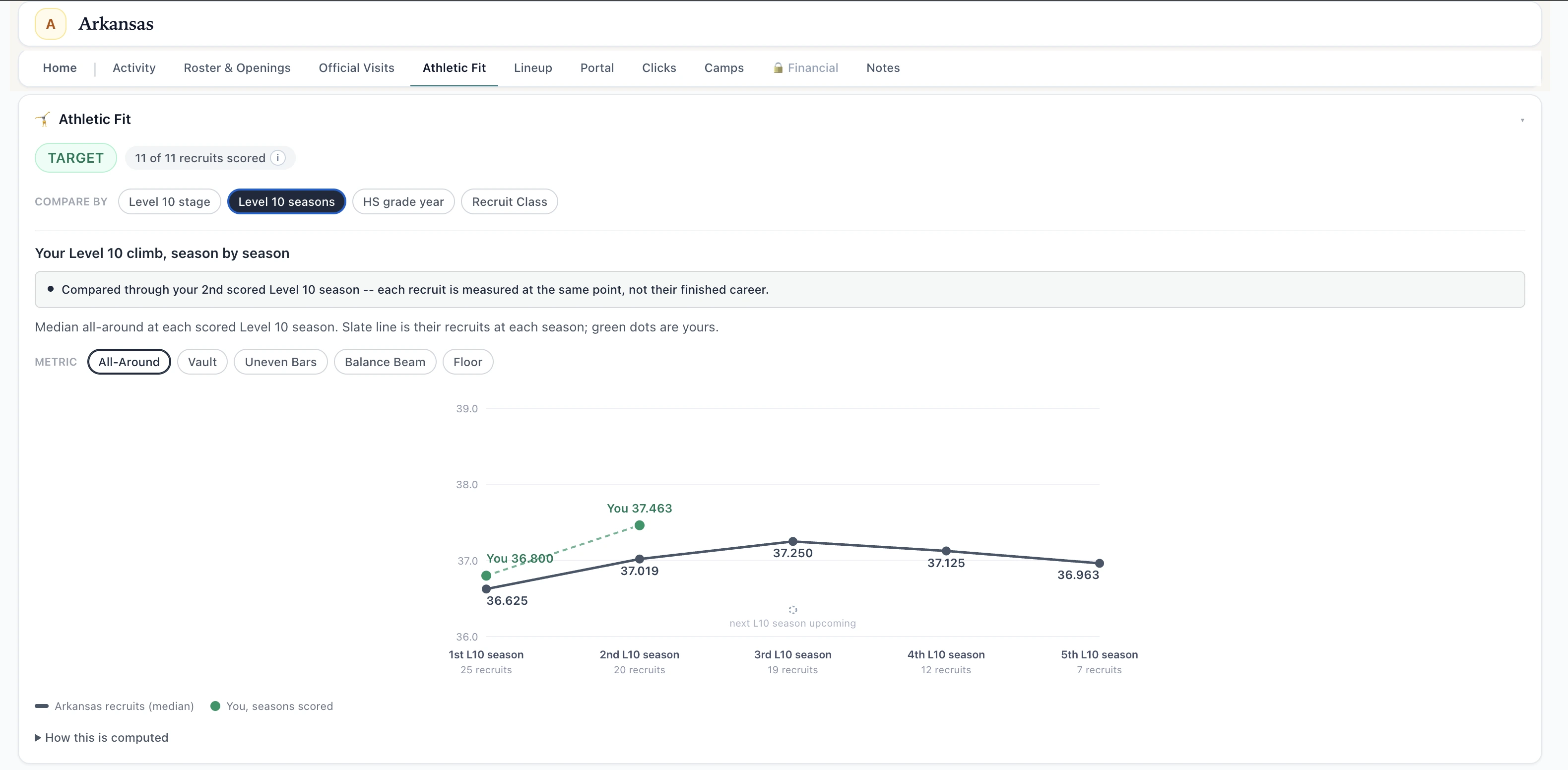Select the Athletic Fit tab

tap(454, 67)
